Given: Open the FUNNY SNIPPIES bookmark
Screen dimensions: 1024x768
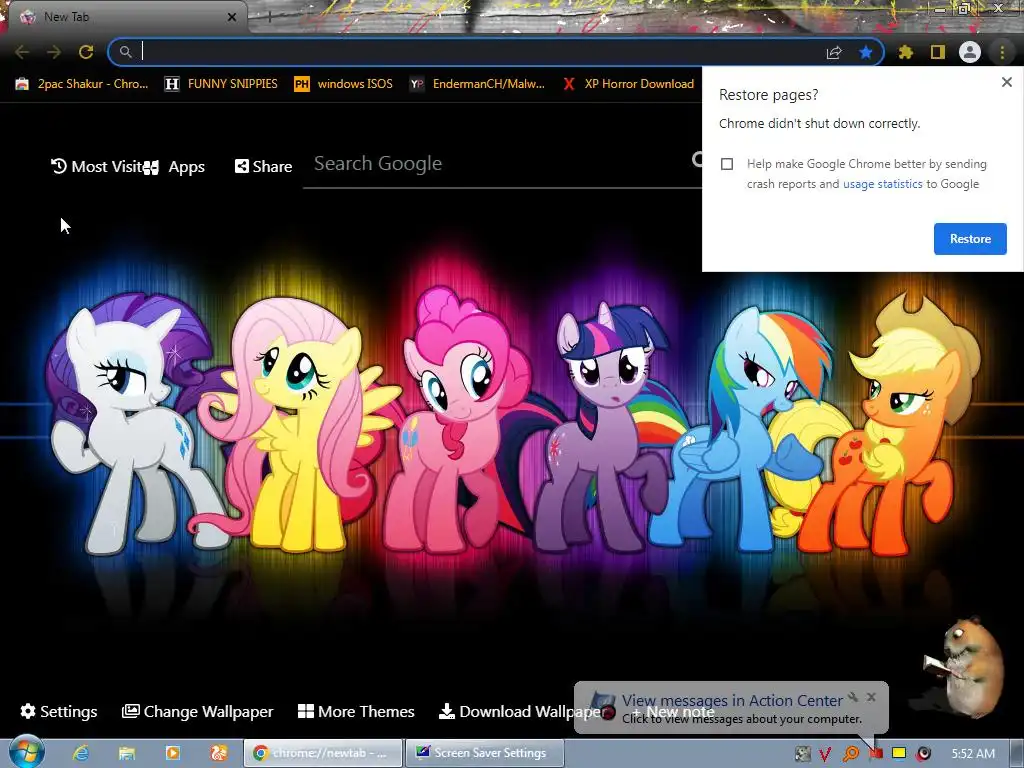Looking at the screenshot, I should (x=221, y=84).
